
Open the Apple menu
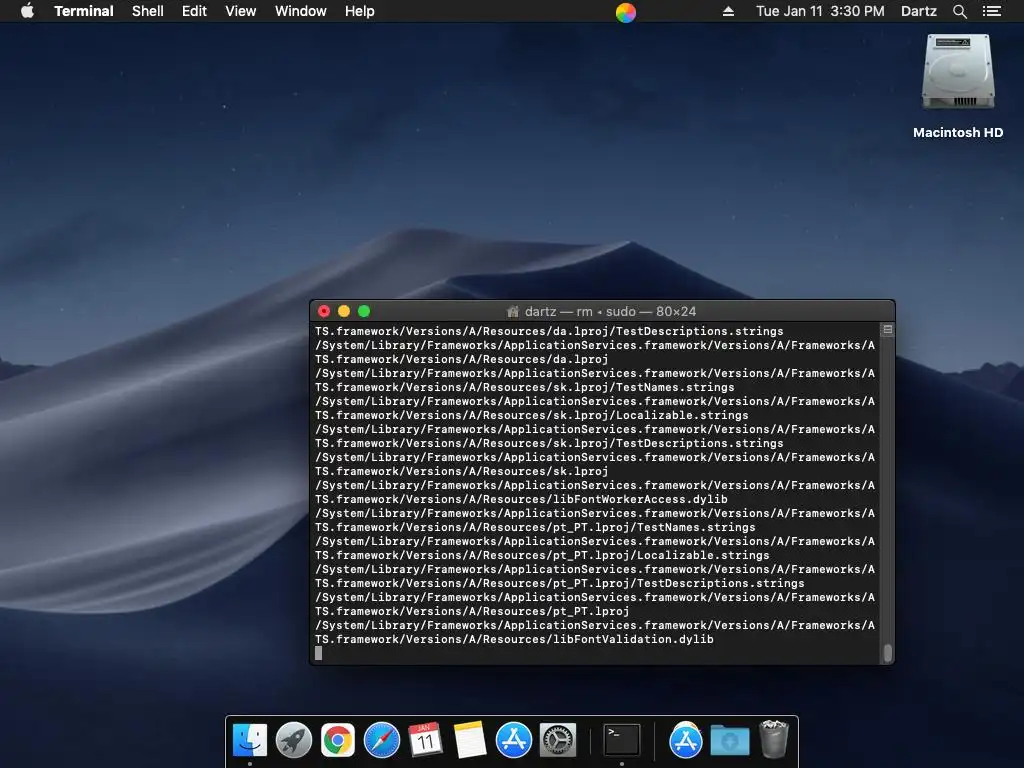pyautogui.click(x=27, y=11)
